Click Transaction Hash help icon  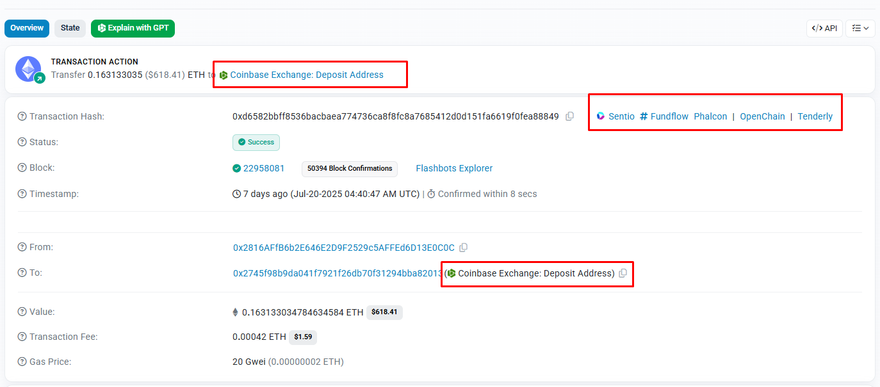click(x=22, y=117)
